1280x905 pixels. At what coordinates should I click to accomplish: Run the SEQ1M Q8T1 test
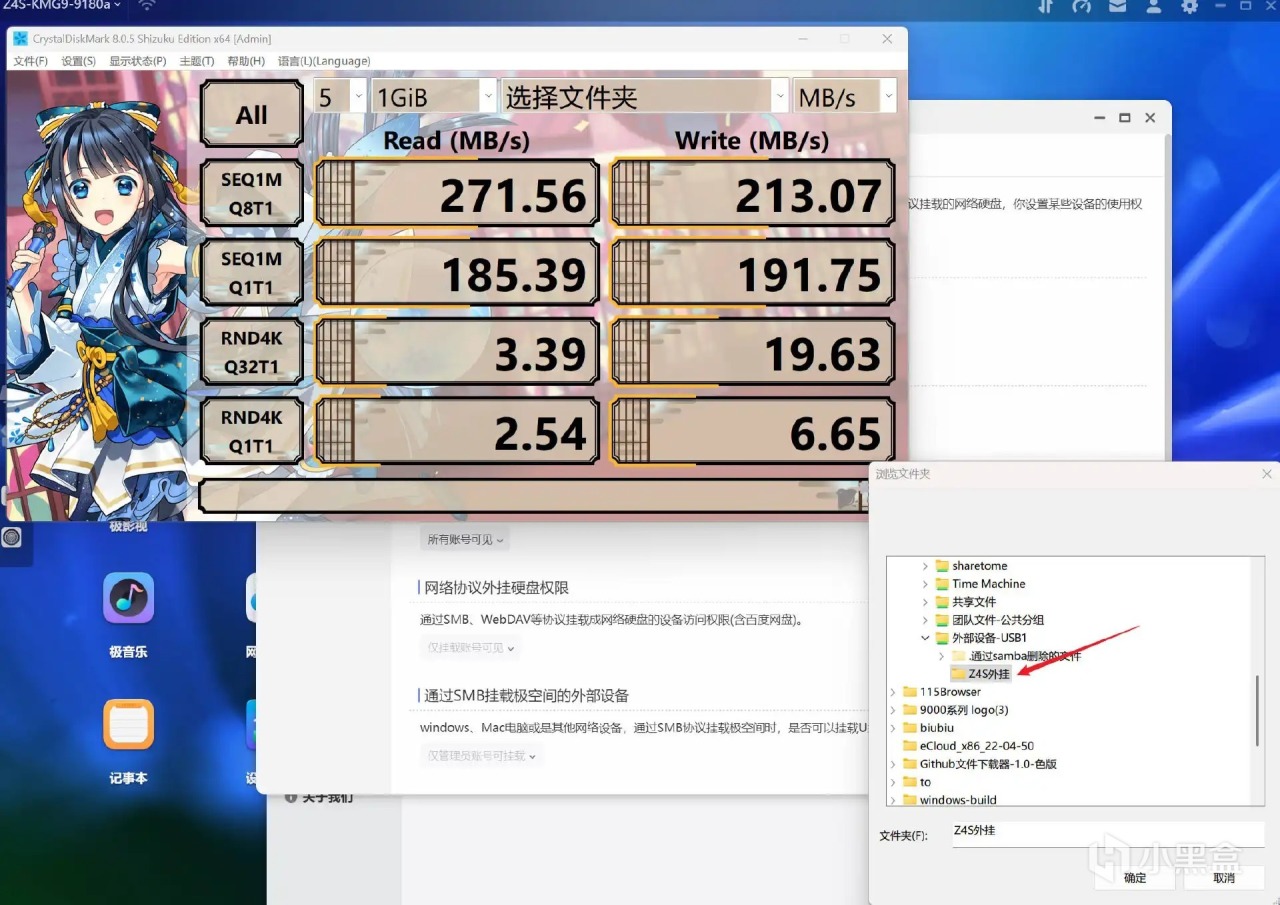pos(252,194)
